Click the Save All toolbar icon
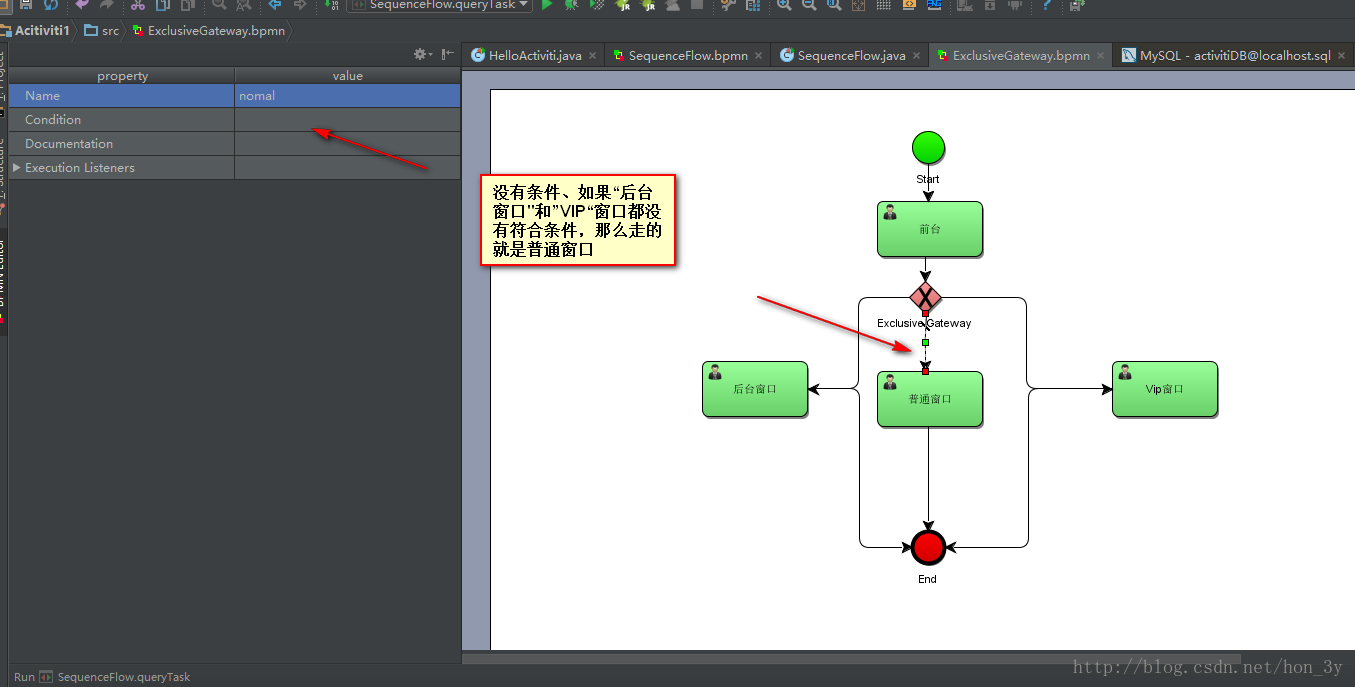The image size is (1355, 687). 24,4
